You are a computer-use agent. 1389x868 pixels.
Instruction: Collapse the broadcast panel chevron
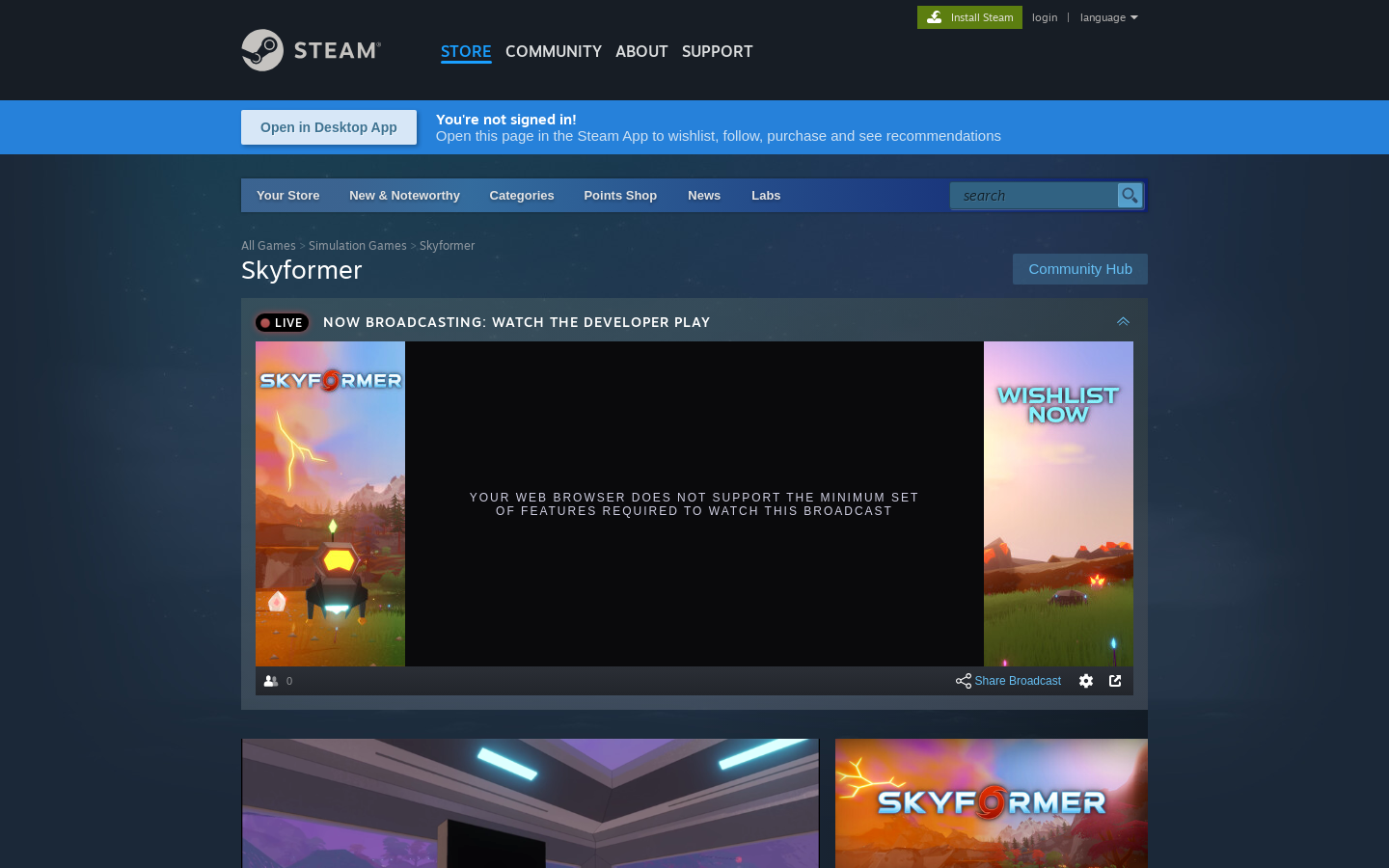click(x=1123, y=322)
